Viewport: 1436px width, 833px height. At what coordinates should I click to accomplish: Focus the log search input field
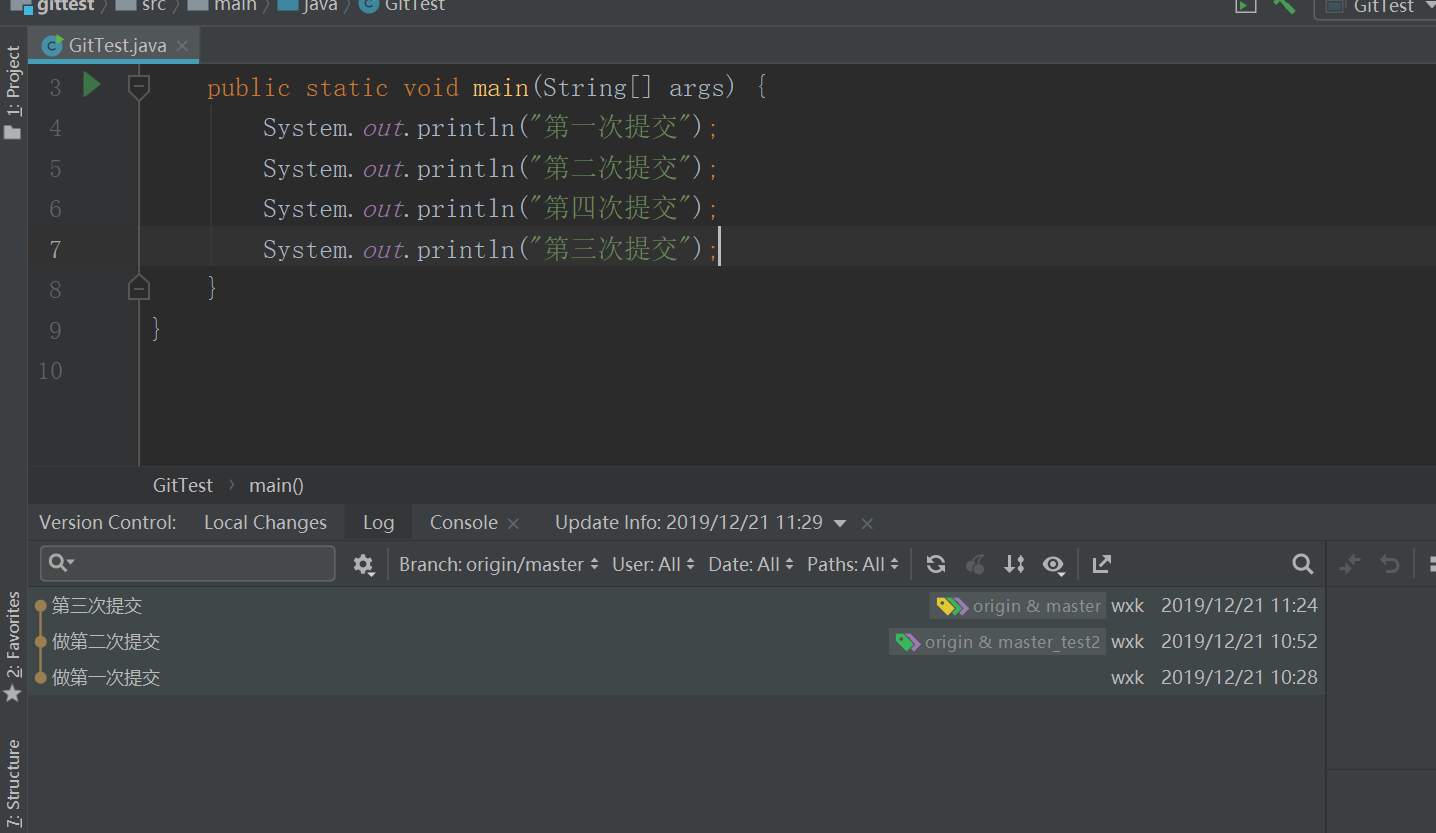point(188,563)
